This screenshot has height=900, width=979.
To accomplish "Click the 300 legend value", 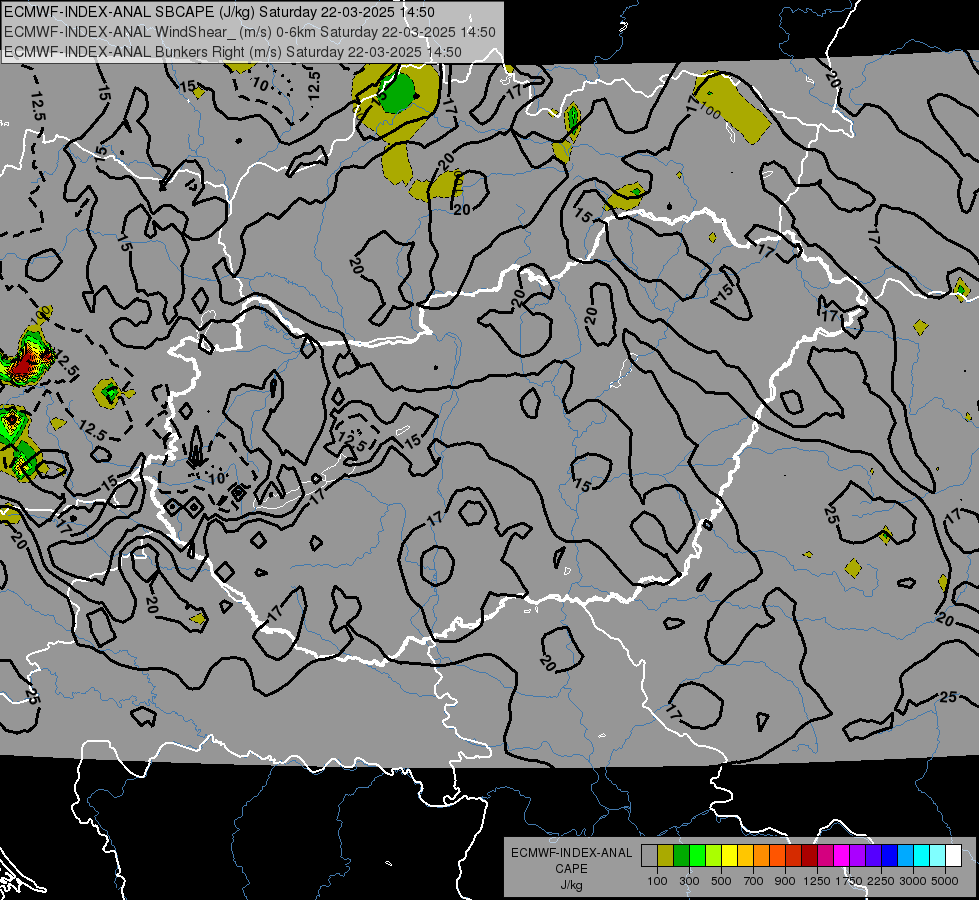I will coord(689,881).
